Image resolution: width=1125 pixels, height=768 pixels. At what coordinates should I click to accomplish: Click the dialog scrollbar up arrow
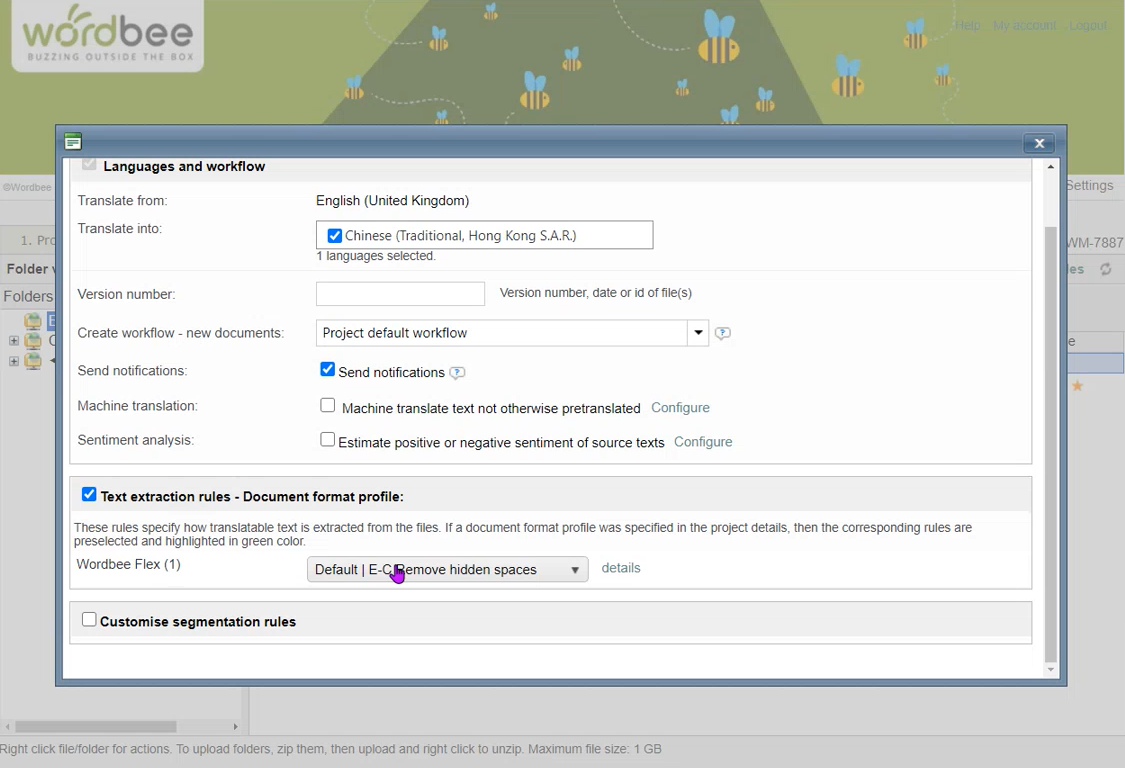pyautogui.click(x=1050, y=167)
